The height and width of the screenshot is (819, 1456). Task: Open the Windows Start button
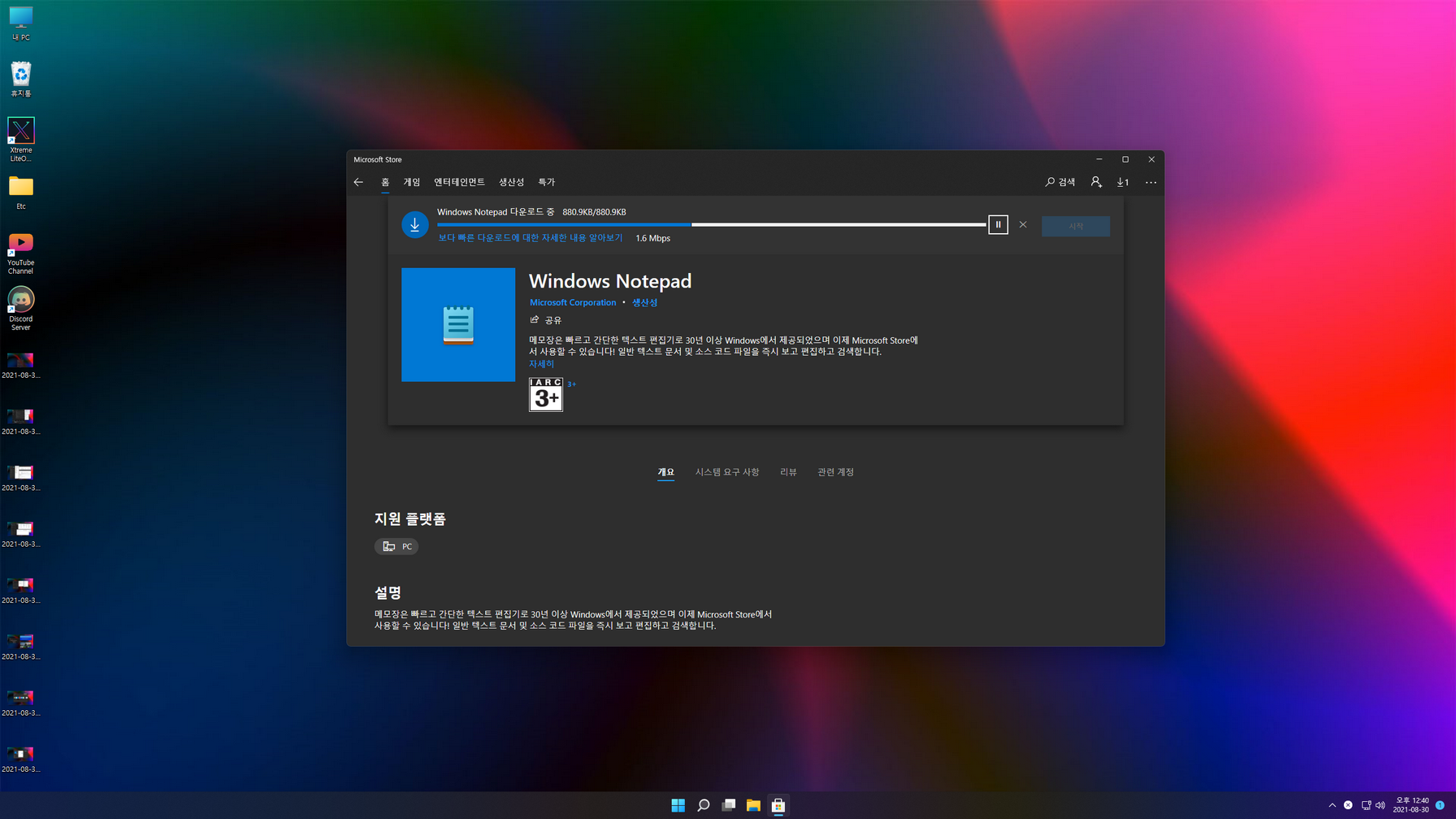(x=678, y=805)
